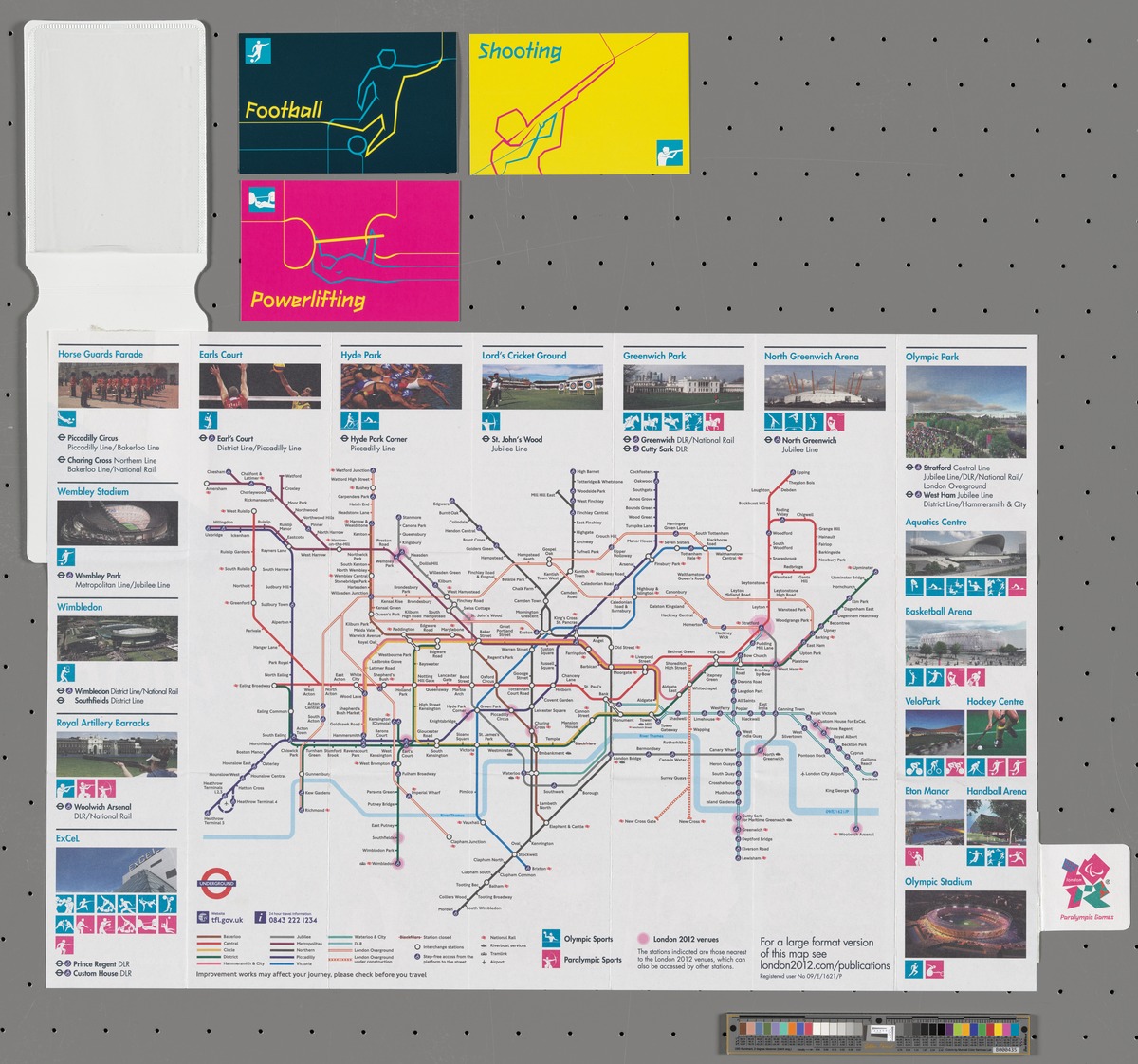This screenshot has width=1138, height=1064.
Task: Click the Hyde Park heading
Action: (x=361, y=355)
